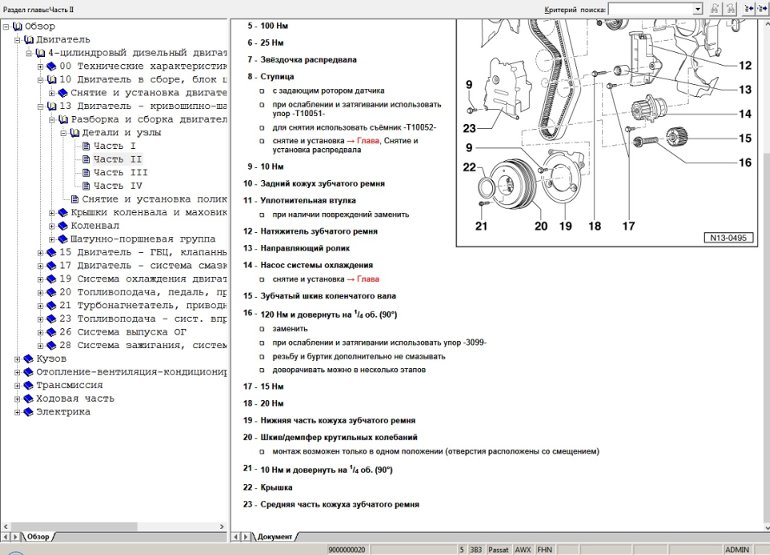Screen dimensions: 770x555
Task: Select 28 Система зажигания tree row
Action: [143, 345]
